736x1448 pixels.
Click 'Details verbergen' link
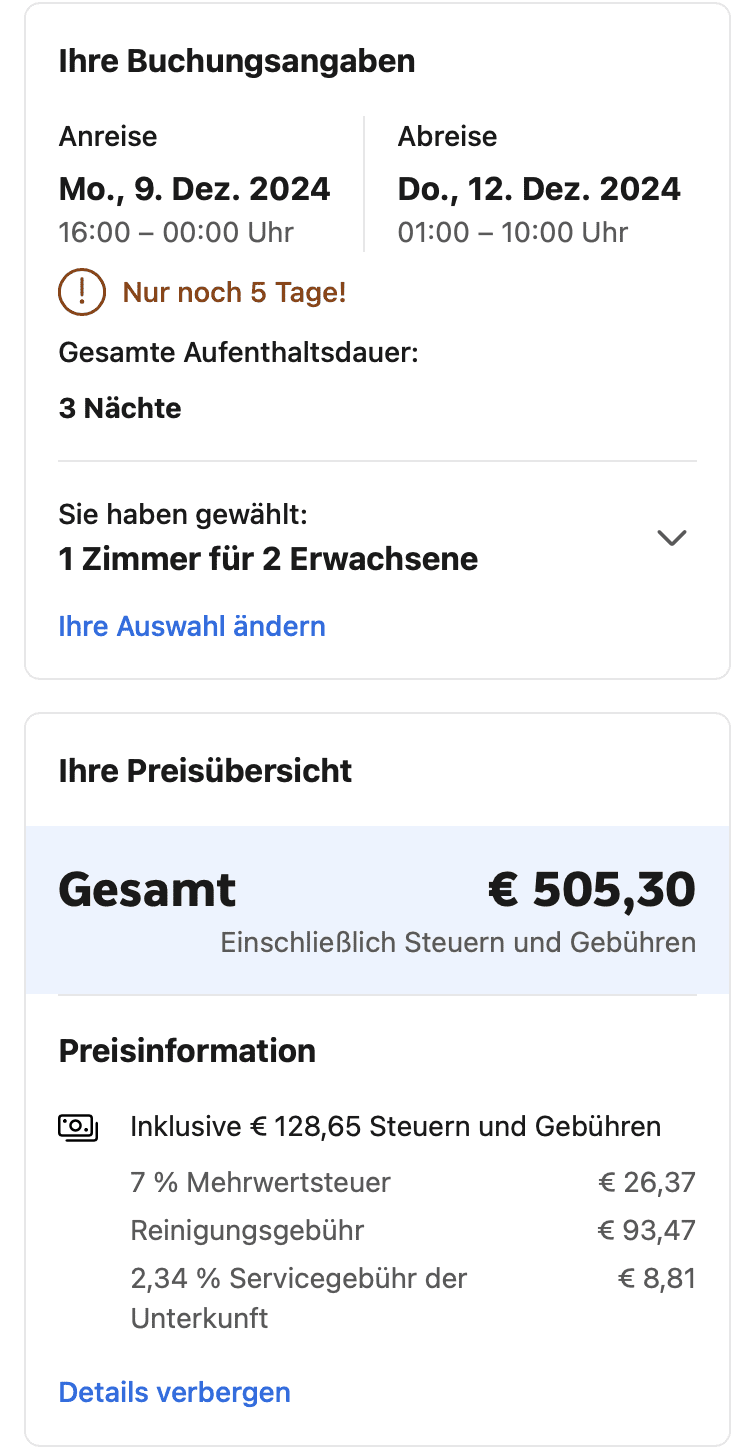click(174, 1392)
